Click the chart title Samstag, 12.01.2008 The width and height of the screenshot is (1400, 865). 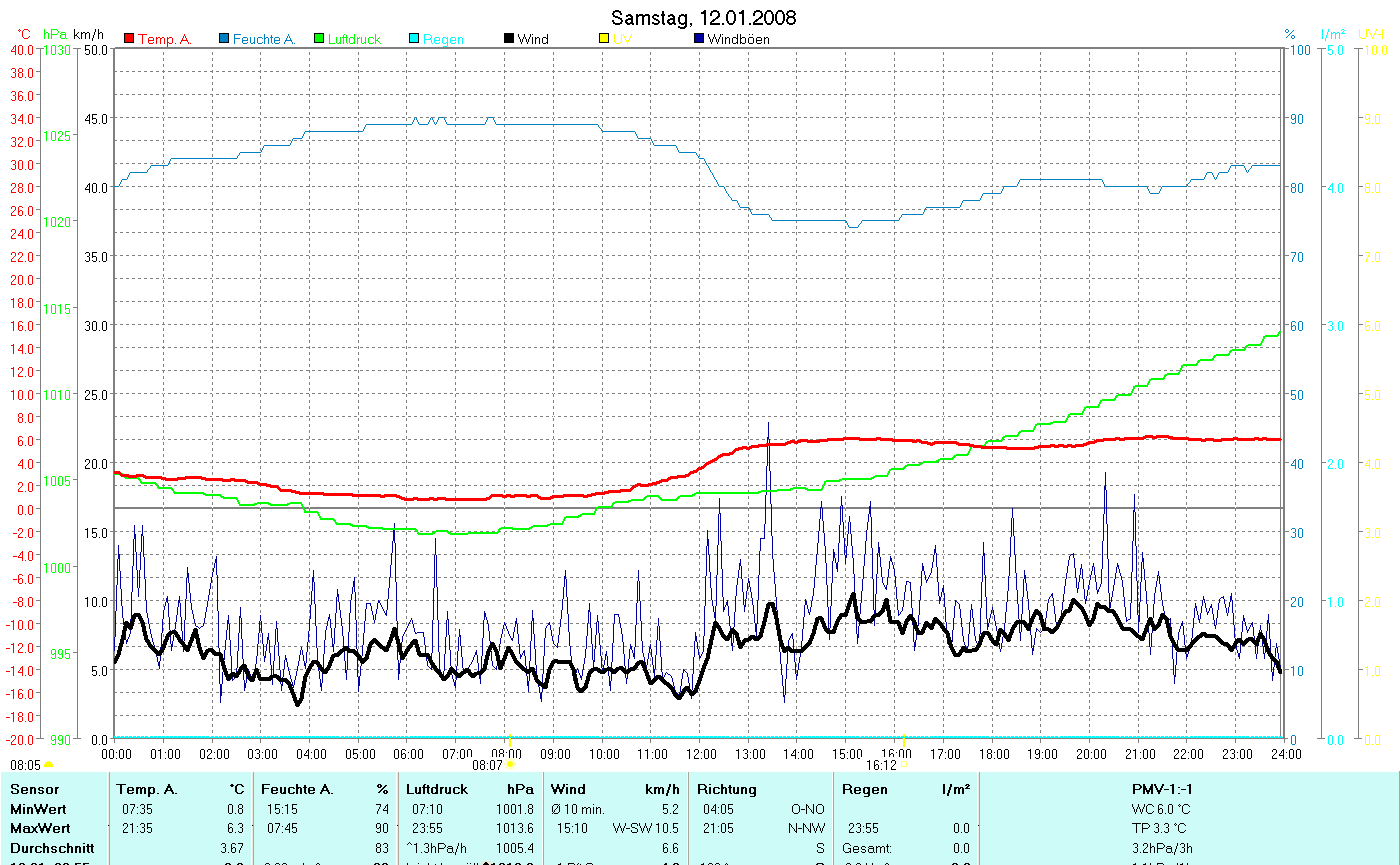pos(703,18)
